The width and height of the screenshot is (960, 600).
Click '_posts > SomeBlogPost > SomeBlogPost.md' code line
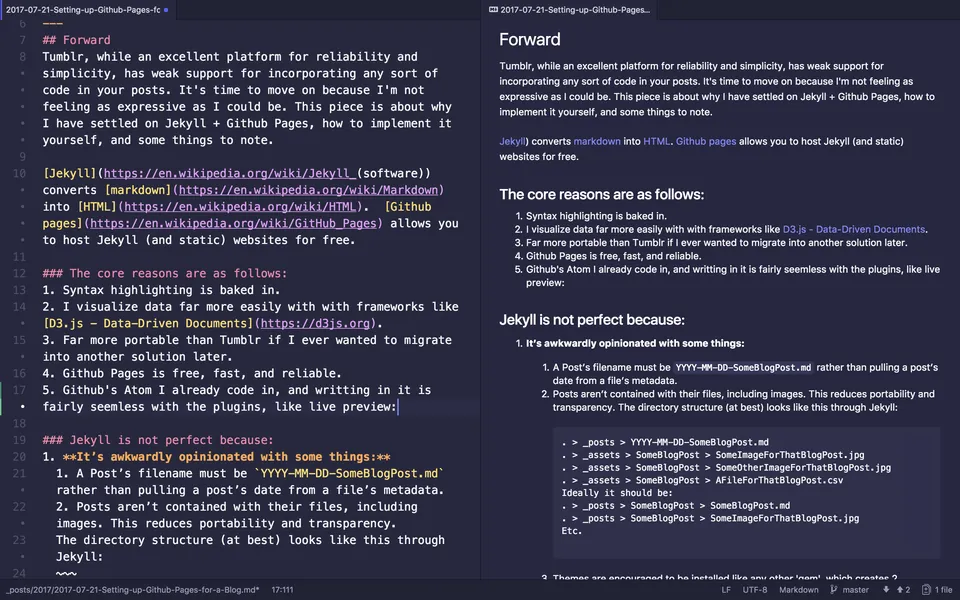[675, 506]
